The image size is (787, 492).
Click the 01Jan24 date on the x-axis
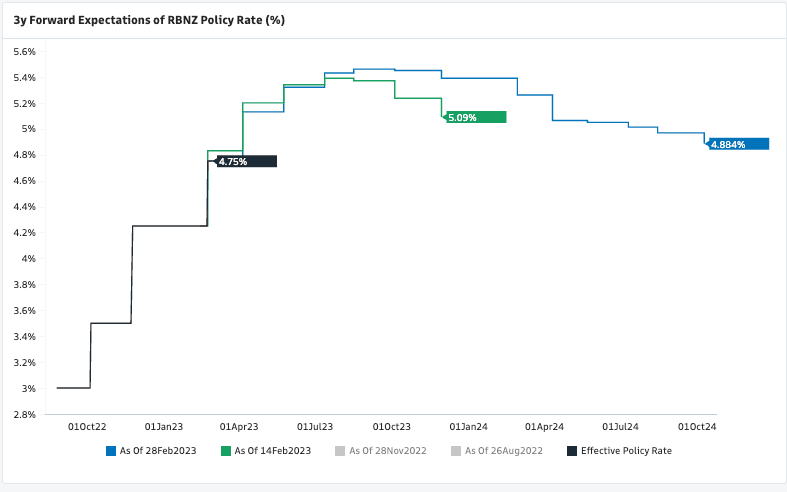[x=467, y=426]
